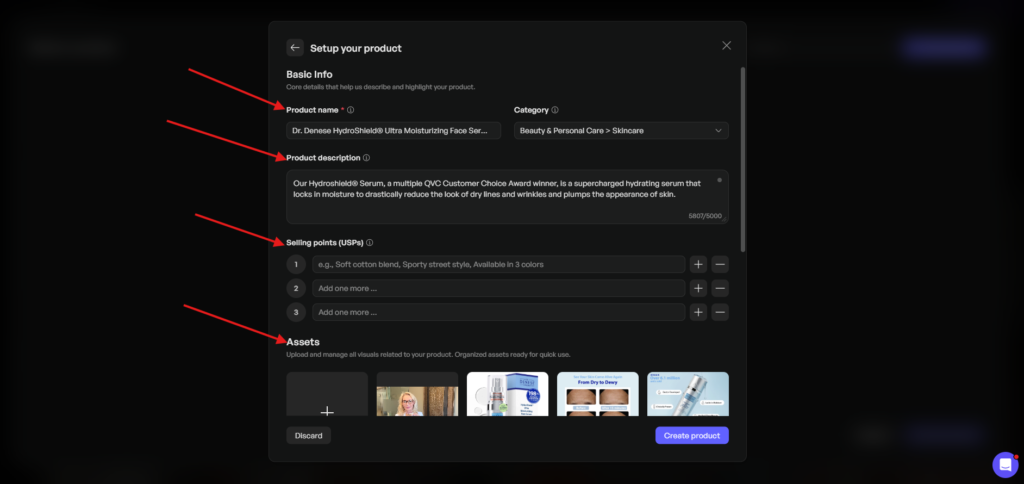This screenshot has height=484, width=1024.
Task: Delete selling point row 3
Action: point(720,312)
